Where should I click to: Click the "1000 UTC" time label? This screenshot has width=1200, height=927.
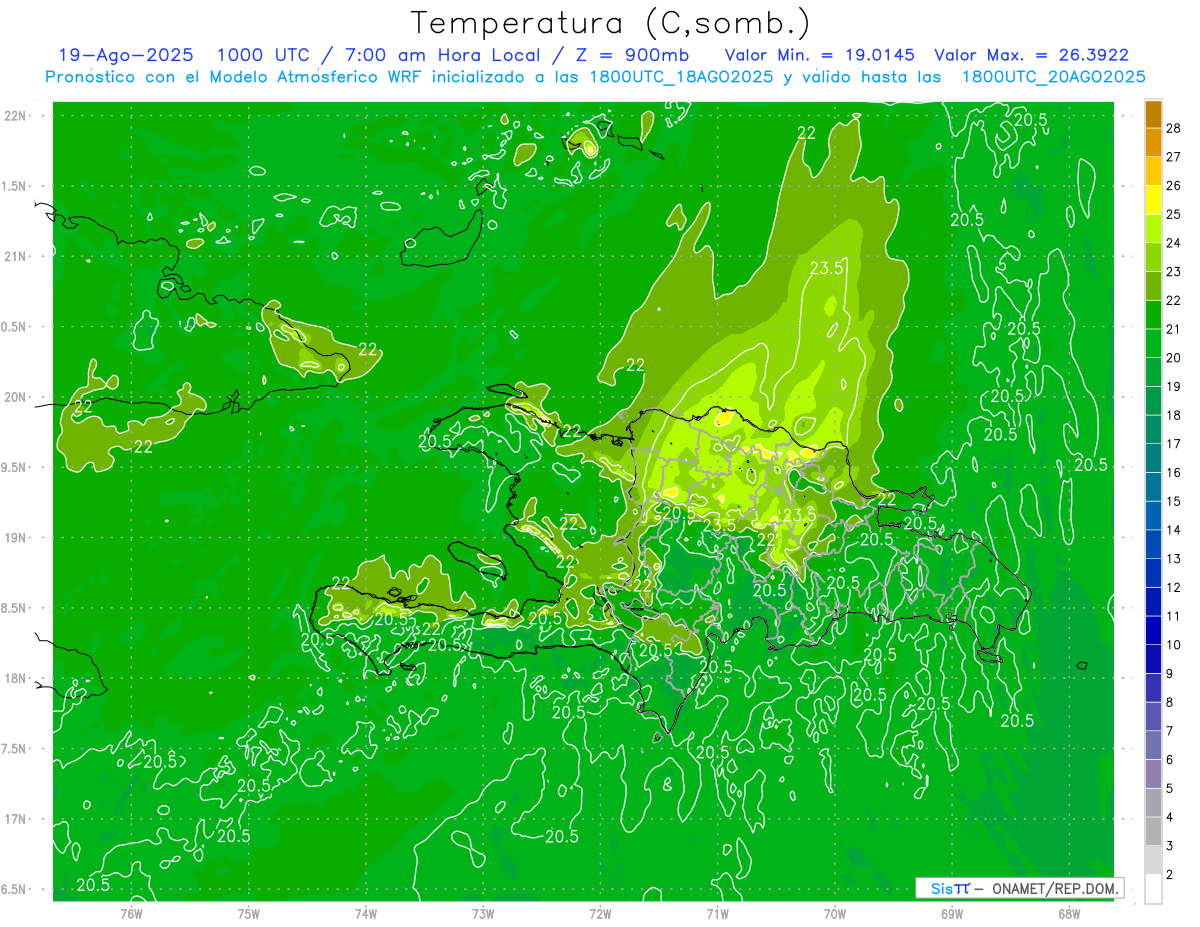pyautogui.click(x=262, y=55)
